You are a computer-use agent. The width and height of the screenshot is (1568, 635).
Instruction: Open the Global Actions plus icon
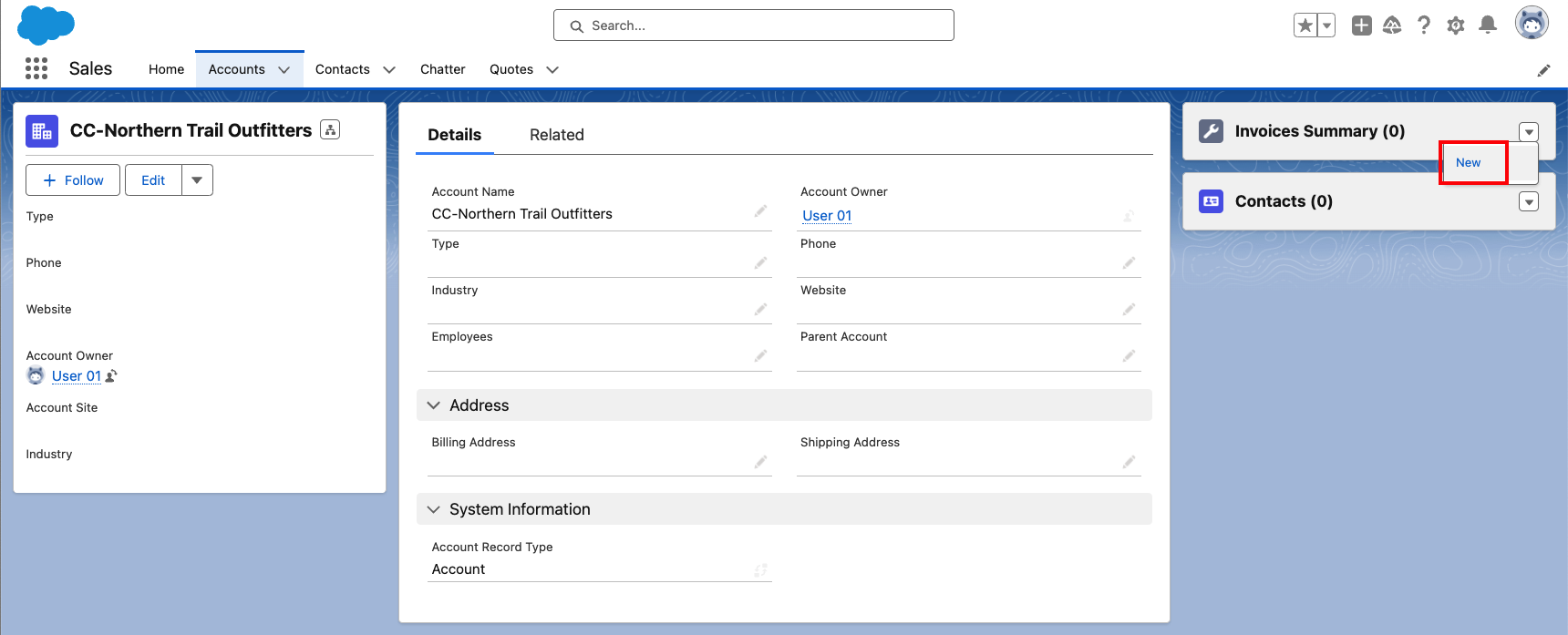pyautogui.click(x=1361, y=26)
